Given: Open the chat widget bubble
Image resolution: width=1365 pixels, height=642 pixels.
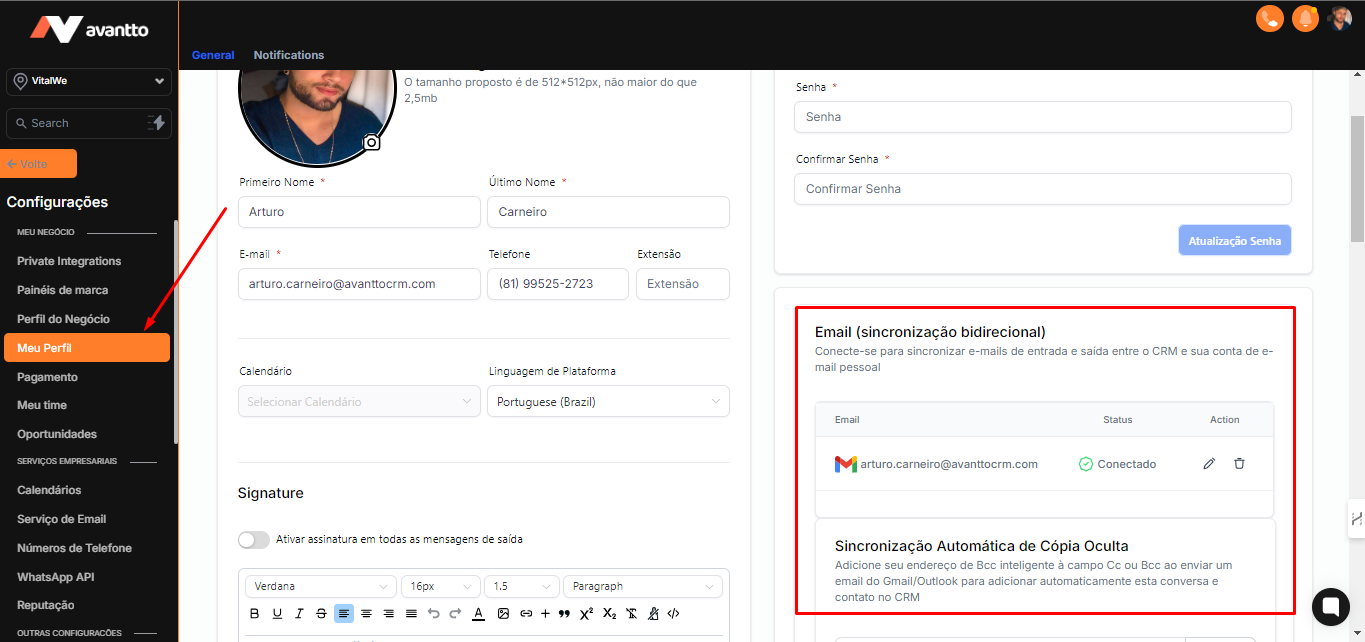Looking at the screenshot, I should click(1330, 606).
